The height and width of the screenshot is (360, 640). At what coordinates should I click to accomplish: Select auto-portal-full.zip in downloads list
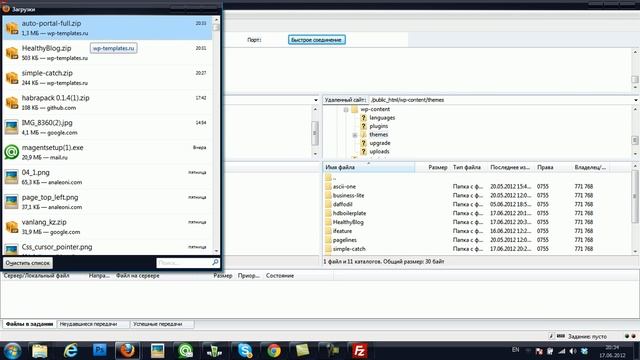point(107,28)
